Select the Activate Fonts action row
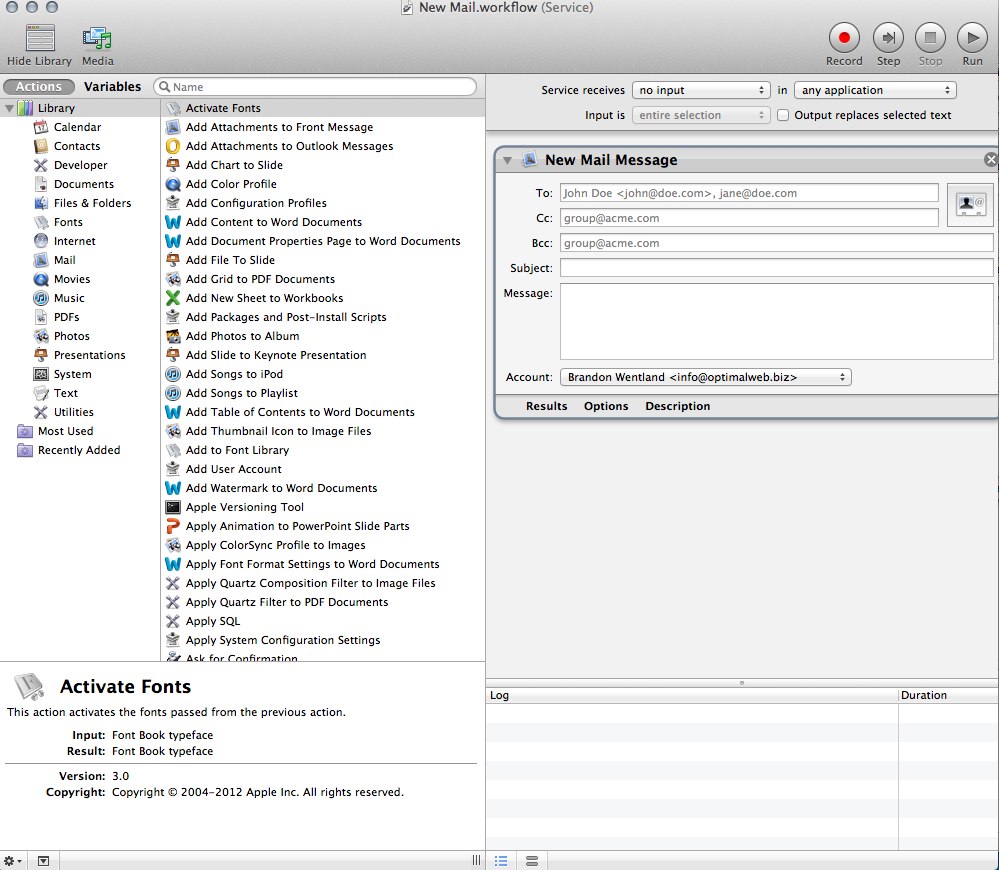 323,108
